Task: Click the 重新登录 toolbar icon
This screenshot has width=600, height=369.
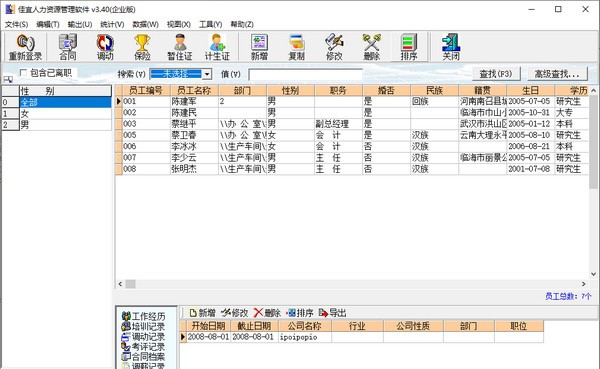Action: pos(25,47)
